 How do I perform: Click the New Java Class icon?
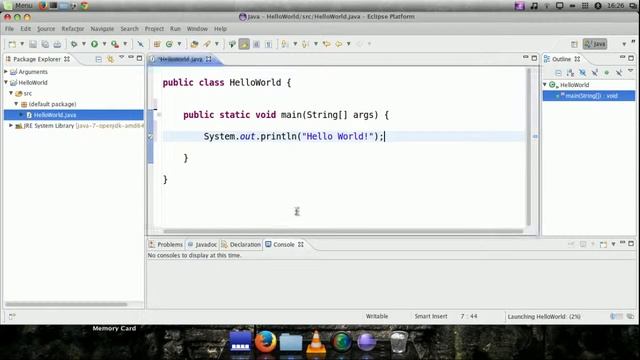point(169,44)
